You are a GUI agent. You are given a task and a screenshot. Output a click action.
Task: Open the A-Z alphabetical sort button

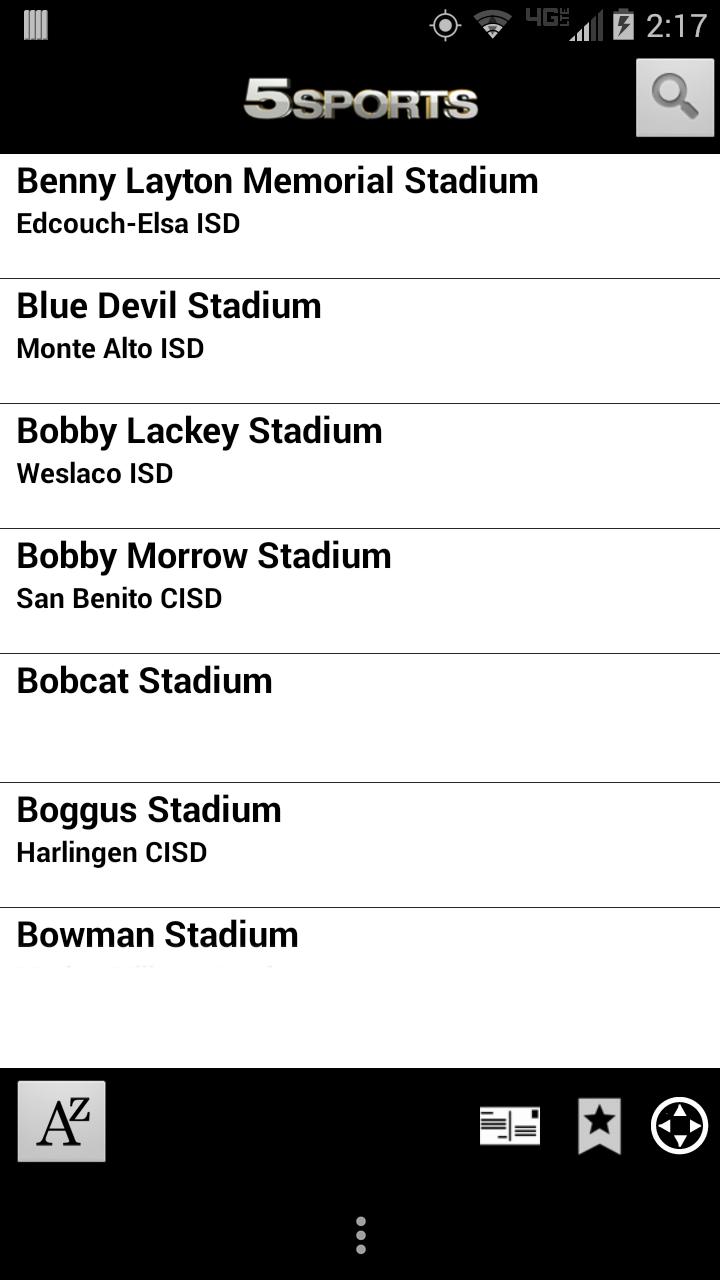click(61, 1121)
